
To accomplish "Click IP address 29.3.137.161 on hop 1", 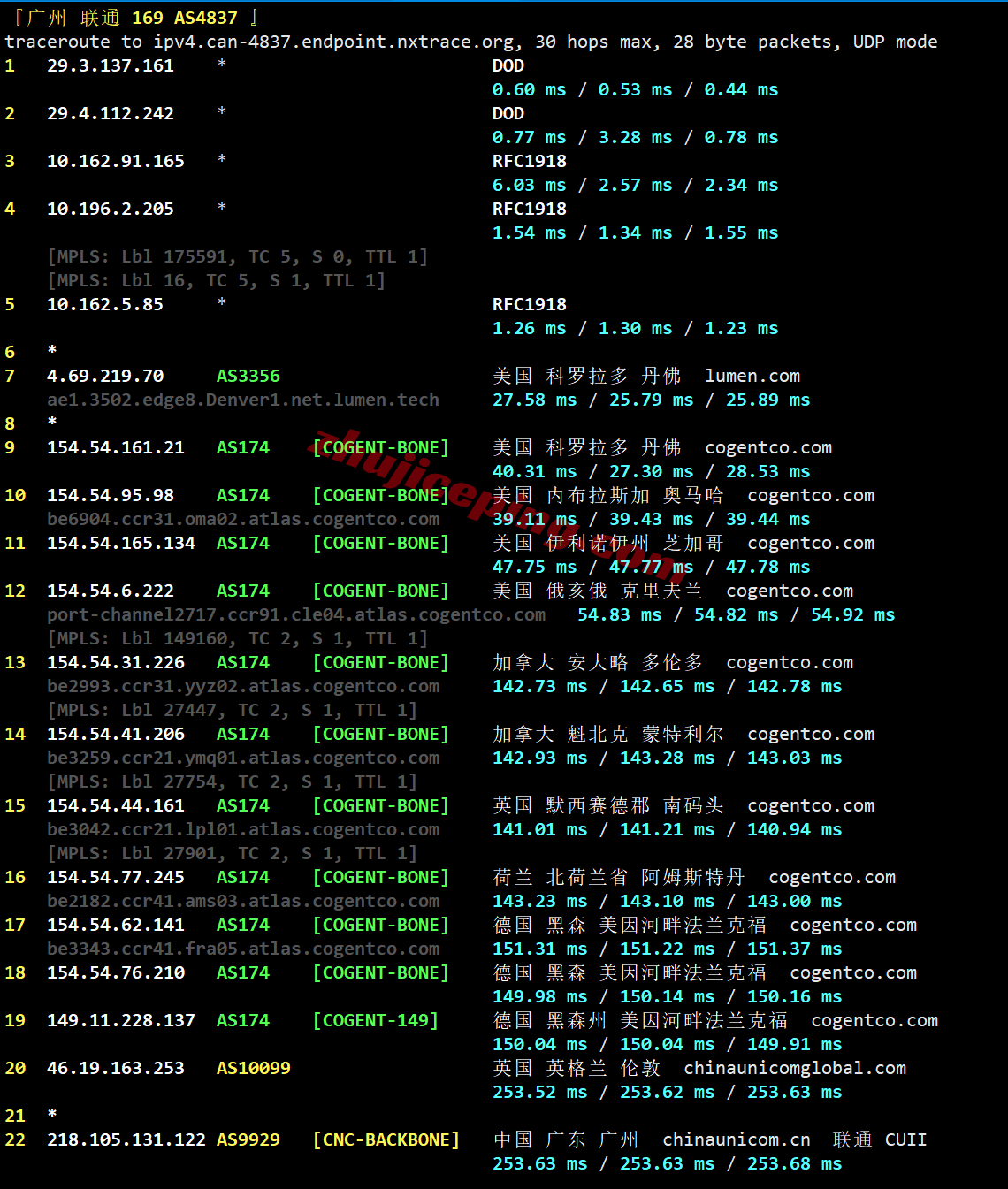I will [111, 65].
